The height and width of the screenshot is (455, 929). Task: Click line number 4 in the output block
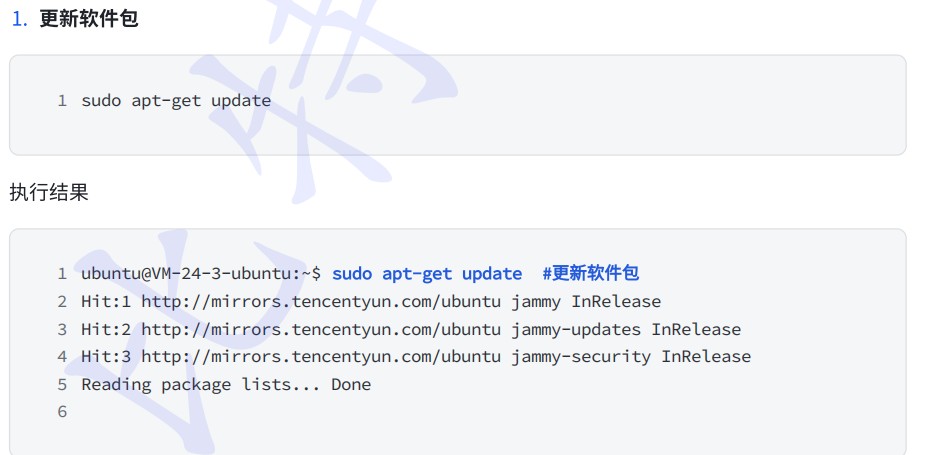tap(62, 356)
